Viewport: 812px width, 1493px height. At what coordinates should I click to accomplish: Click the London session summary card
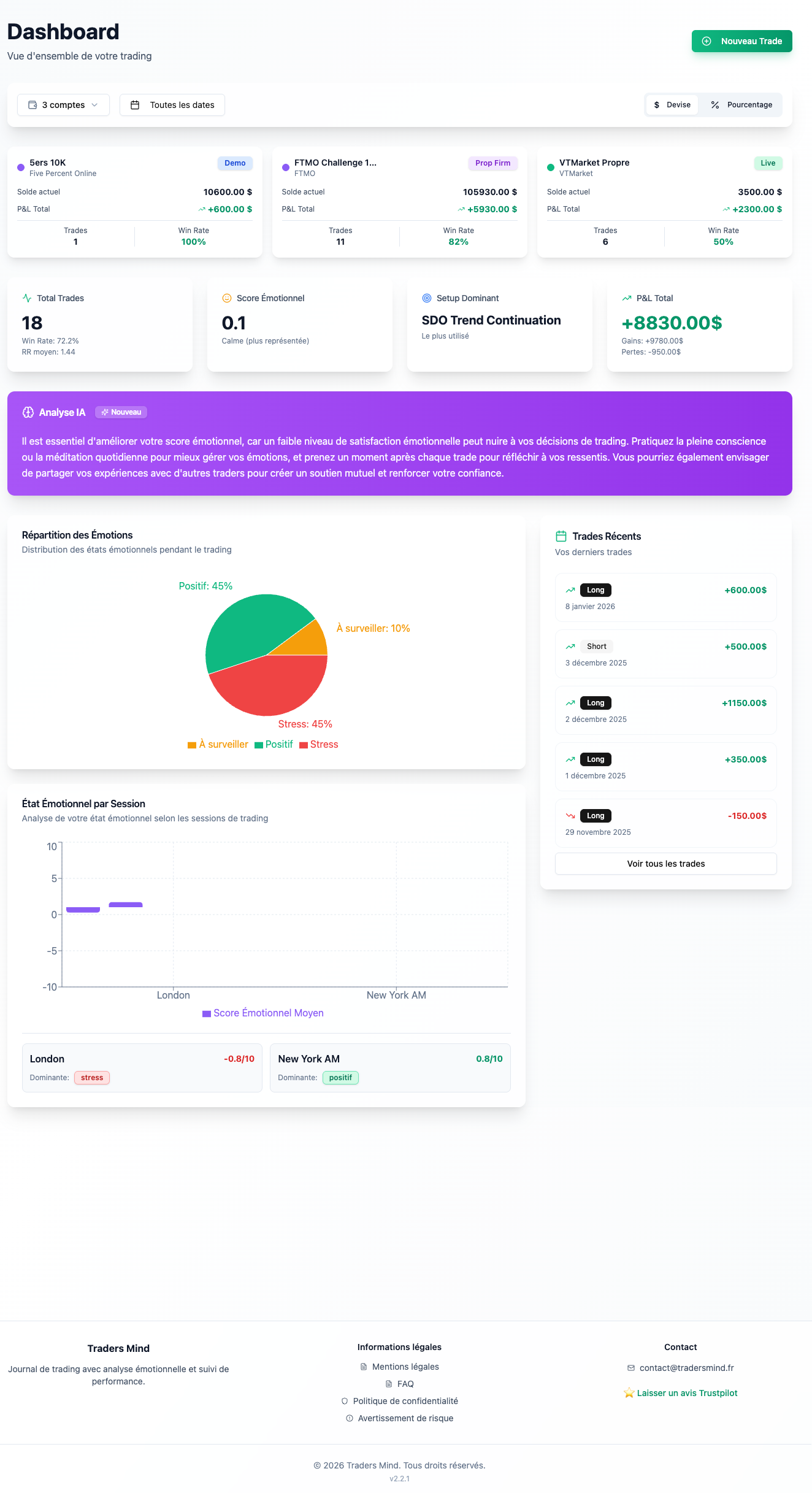pyautogui.click(x=142, y=1068)
